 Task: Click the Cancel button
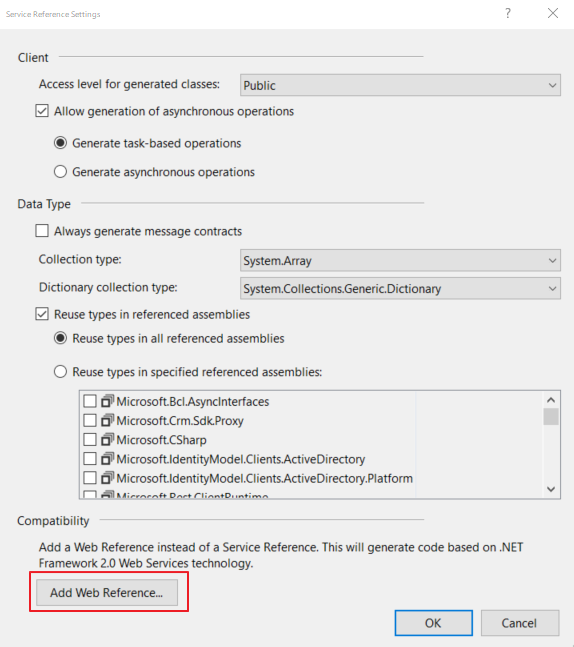coord(520,623)
